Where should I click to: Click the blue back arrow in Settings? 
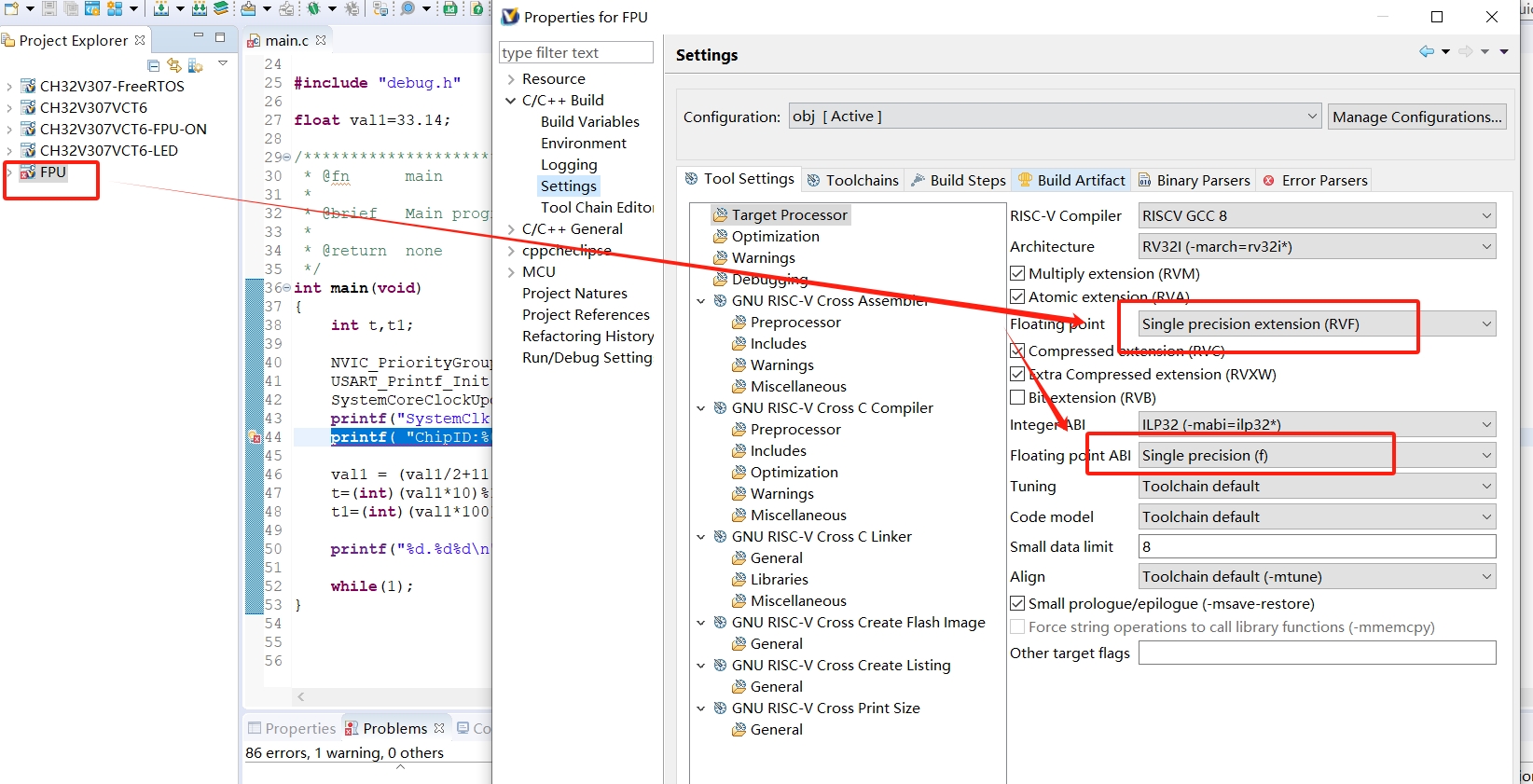[x=1426, y=51]
